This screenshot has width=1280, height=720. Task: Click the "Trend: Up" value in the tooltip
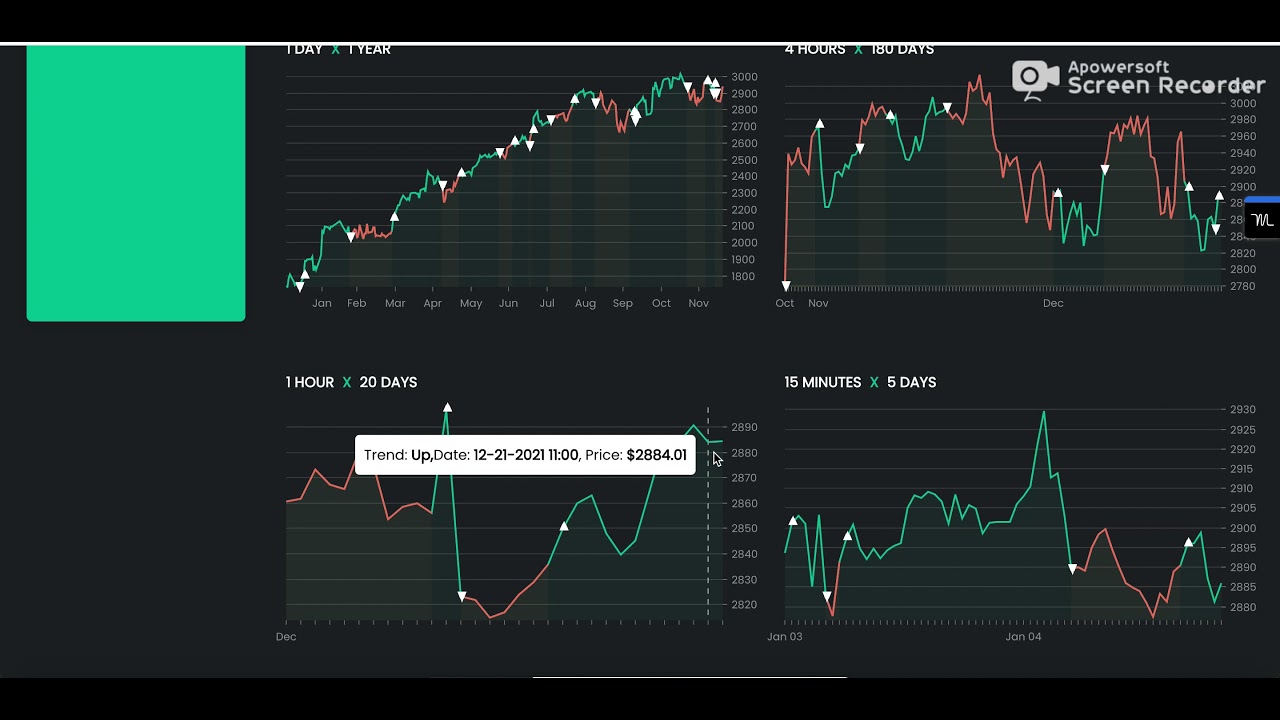398,455
